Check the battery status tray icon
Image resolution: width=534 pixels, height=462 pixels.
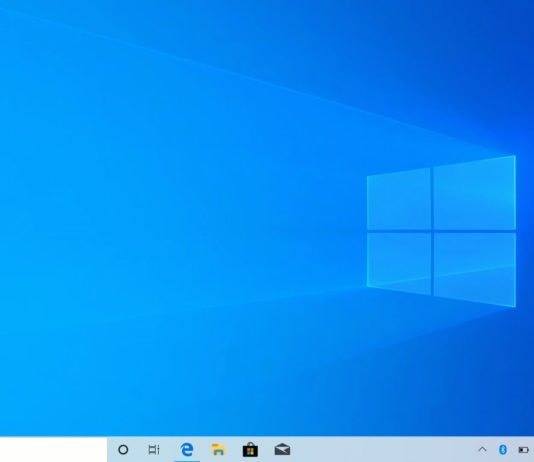[523, 450]
